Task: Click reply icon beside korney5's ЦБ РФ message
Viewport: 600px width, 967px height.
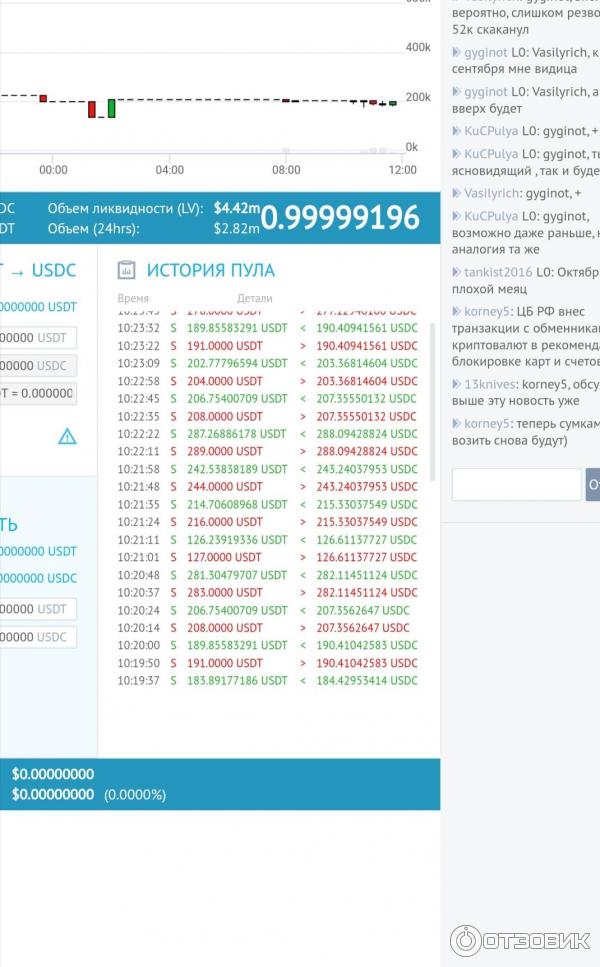Action: coord(457,311)
